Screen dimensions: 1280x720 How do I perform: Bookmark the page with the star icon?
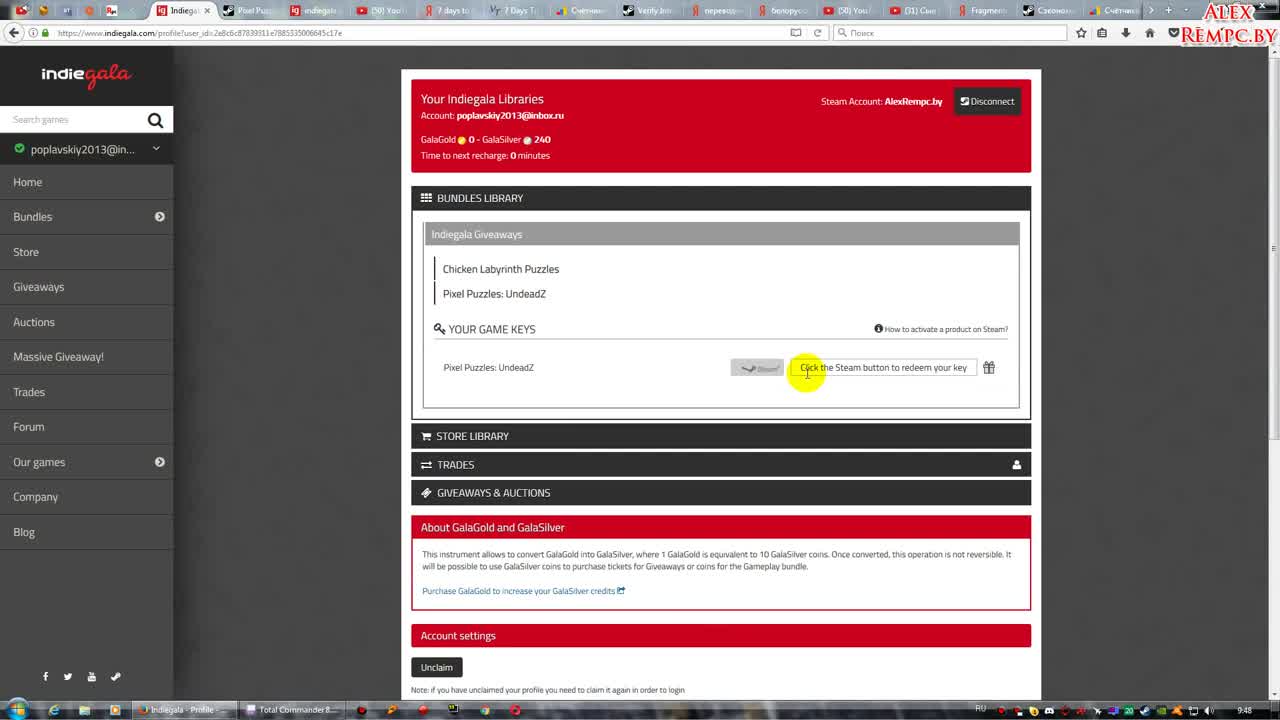click(x=1081, y=33)
